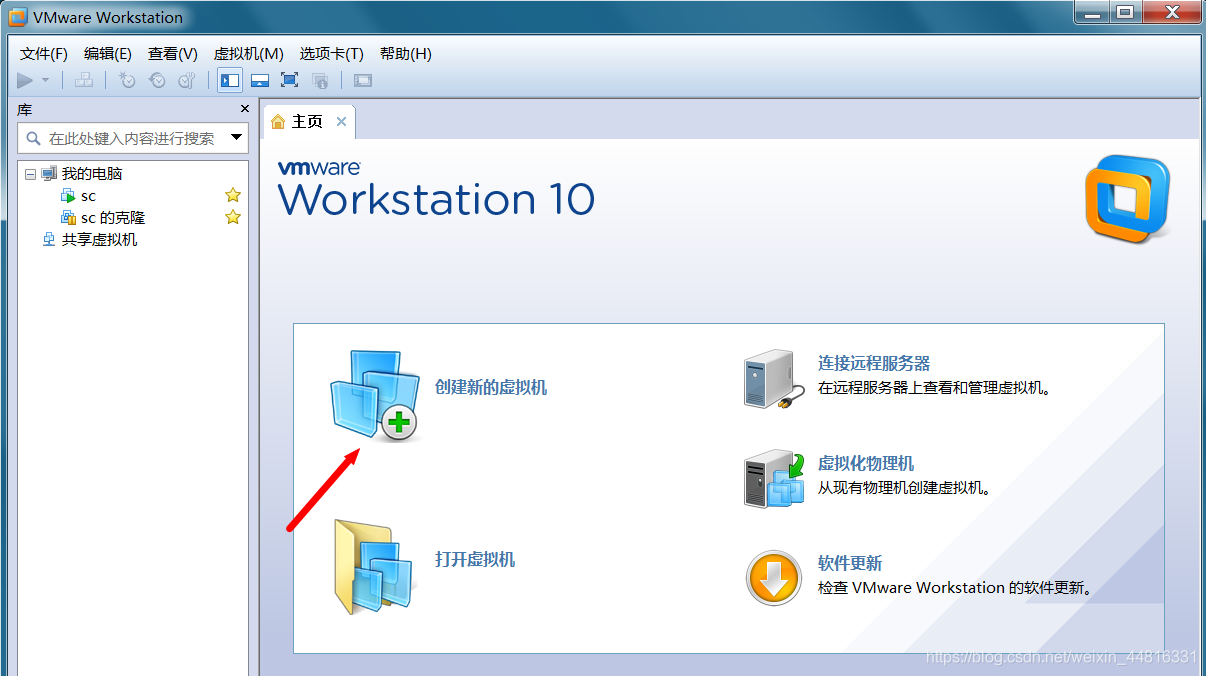Click the 库 panel header label
1206x676 pixels.
(25, 108)
